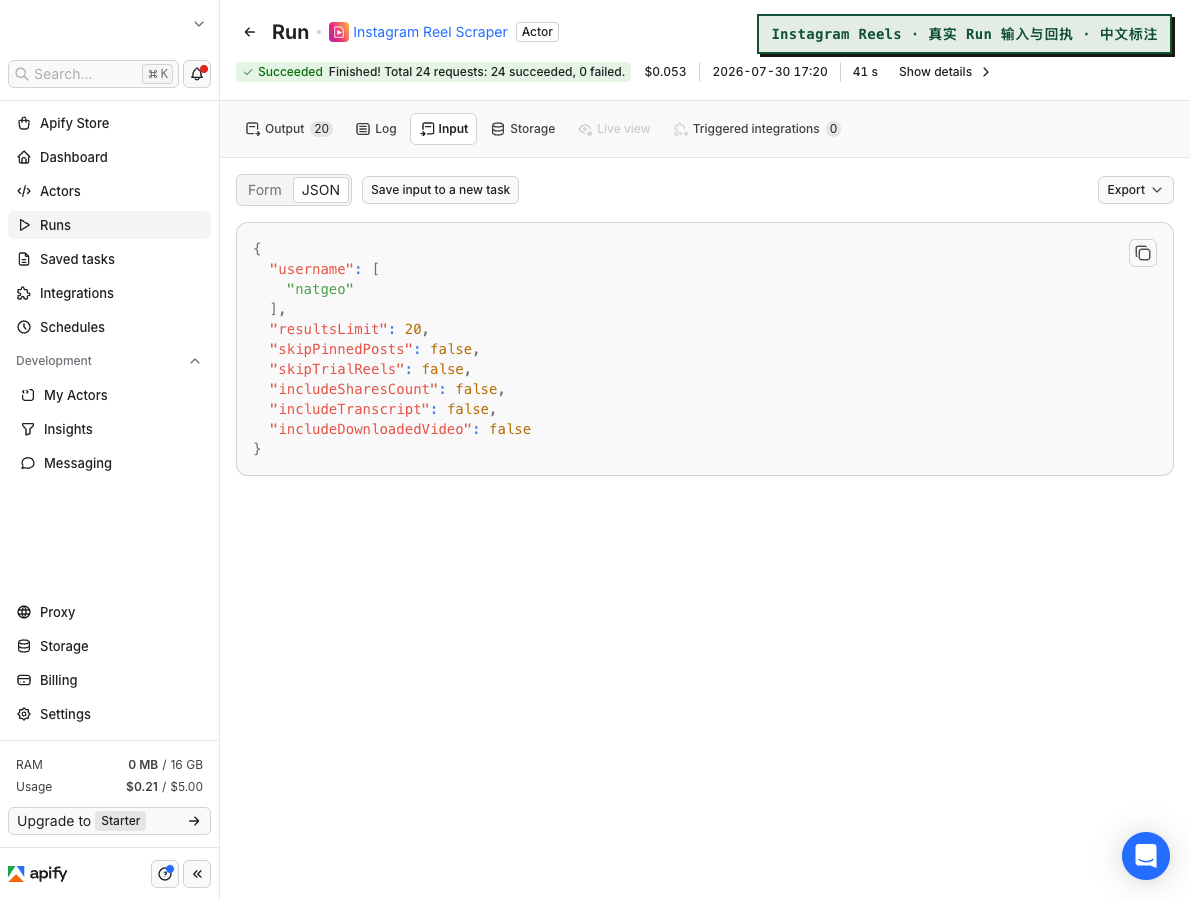Expand the account dropdown at sidebar top
Image resolution: width=1190 pixels, height=900 pixels.
click(x=199, y=24)
